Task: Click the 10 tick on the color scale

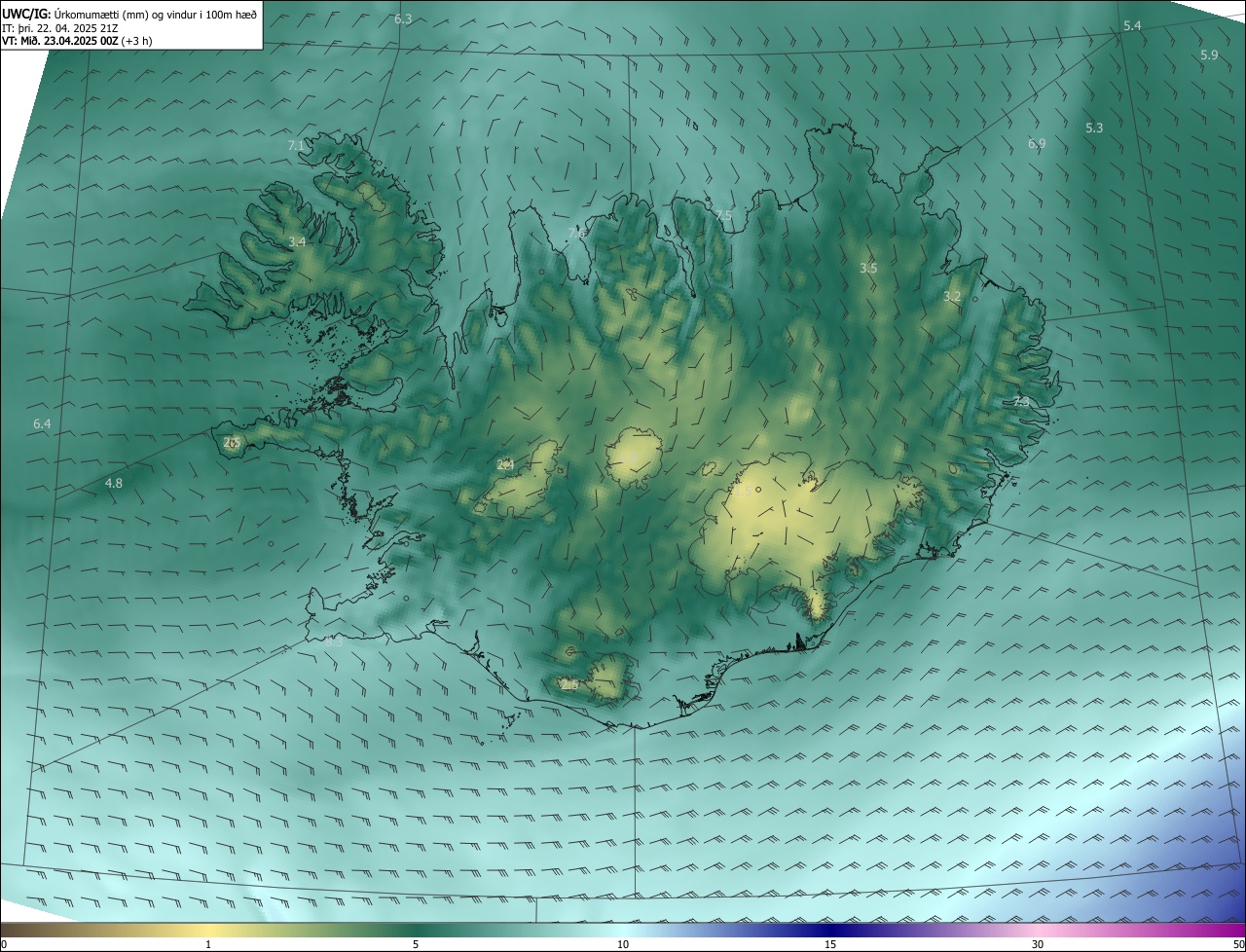Action: (x=623, y=944)
